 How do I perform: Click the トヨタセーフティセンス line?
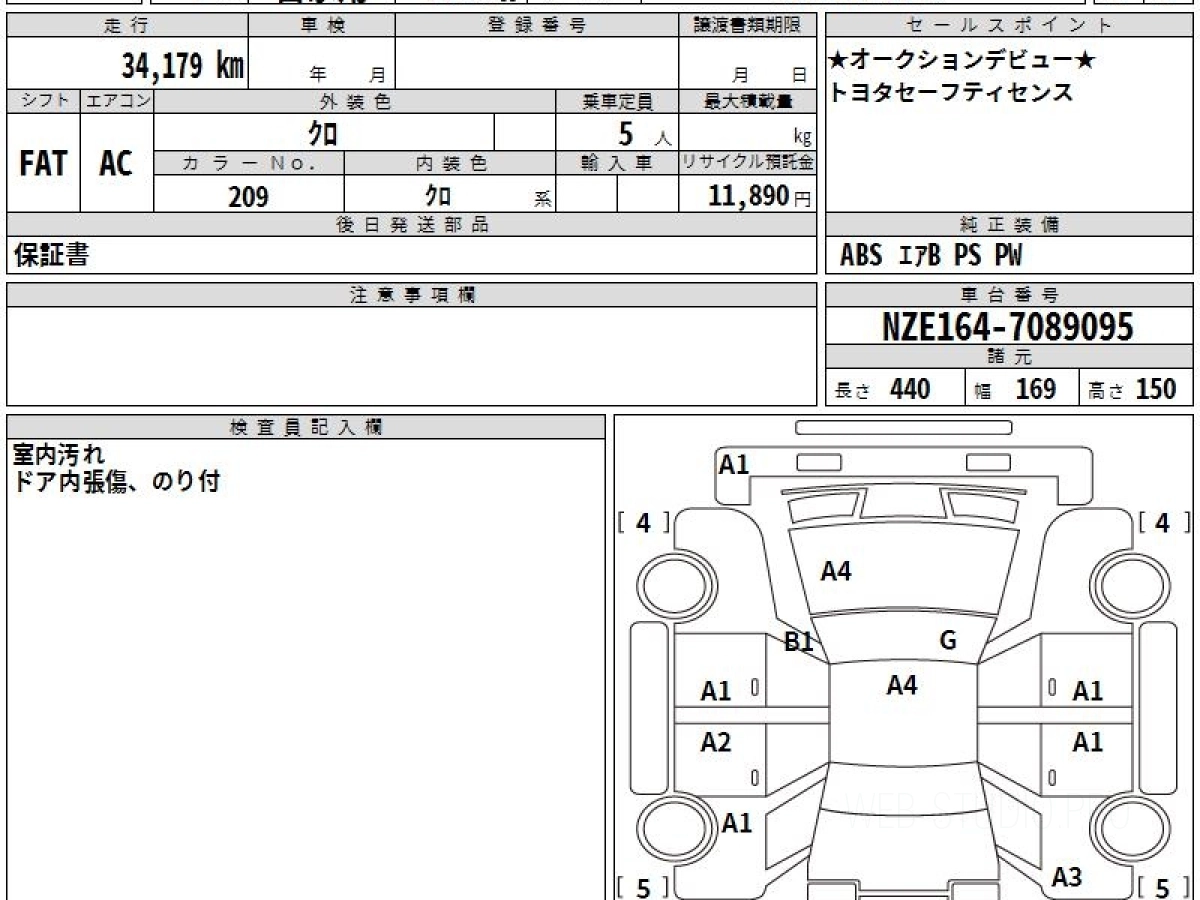(x=951, y=93)
